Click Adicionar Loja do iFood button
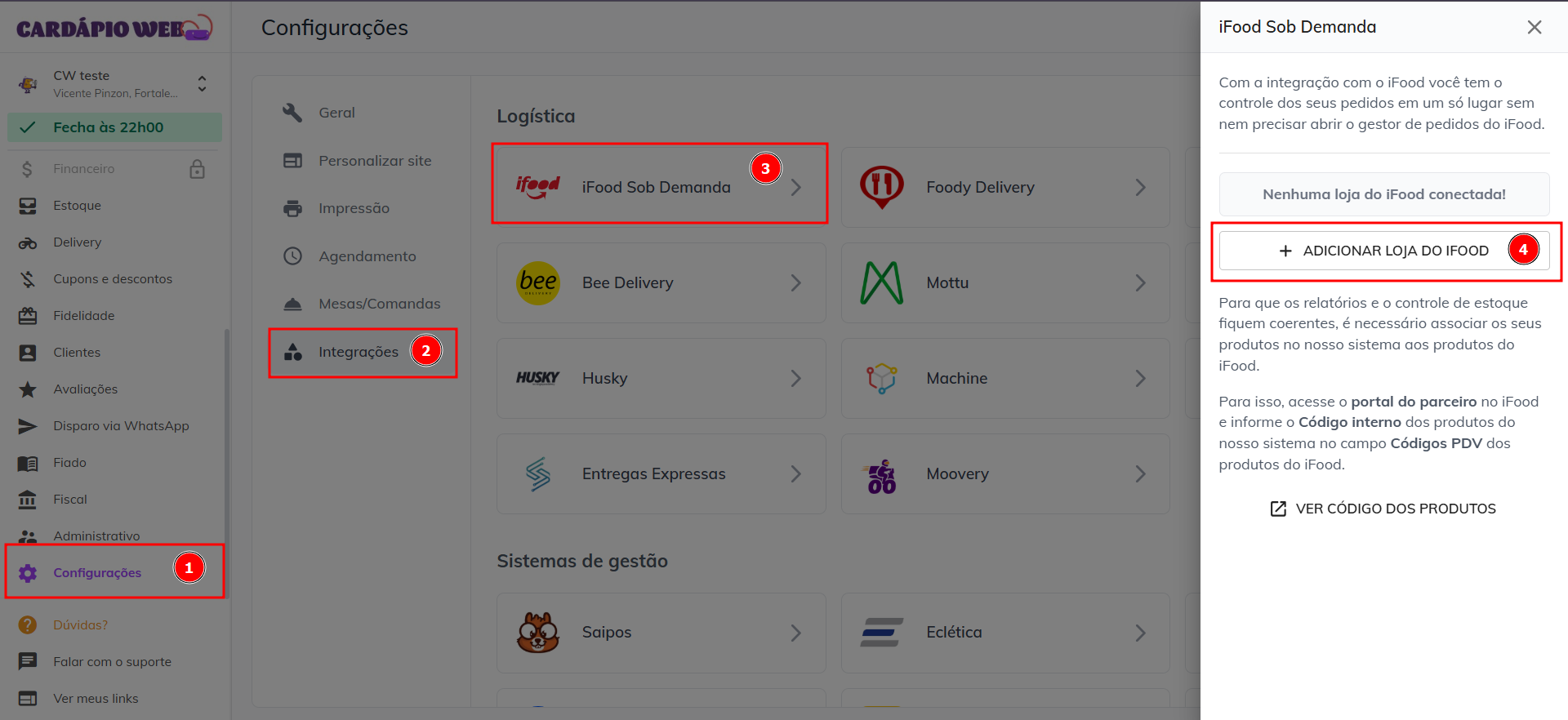The height and width of the screenshot is (720, 1568). coord(1383,251)
